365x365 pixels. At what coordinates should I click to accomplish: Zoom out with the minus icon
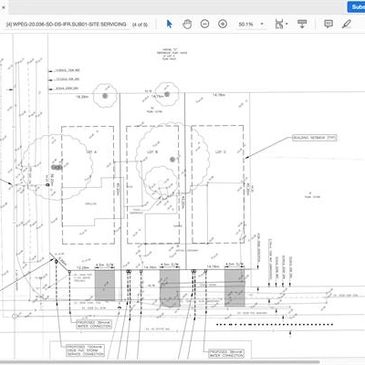point(205,24)
